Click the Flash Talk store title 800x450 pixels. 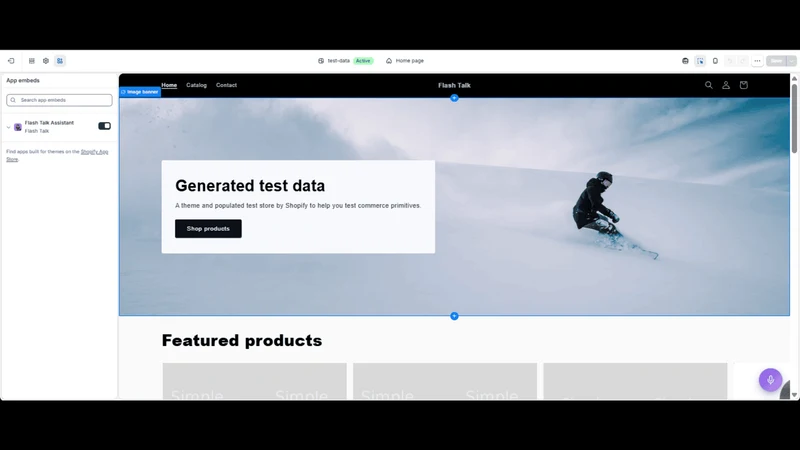(x=454, y=85)
